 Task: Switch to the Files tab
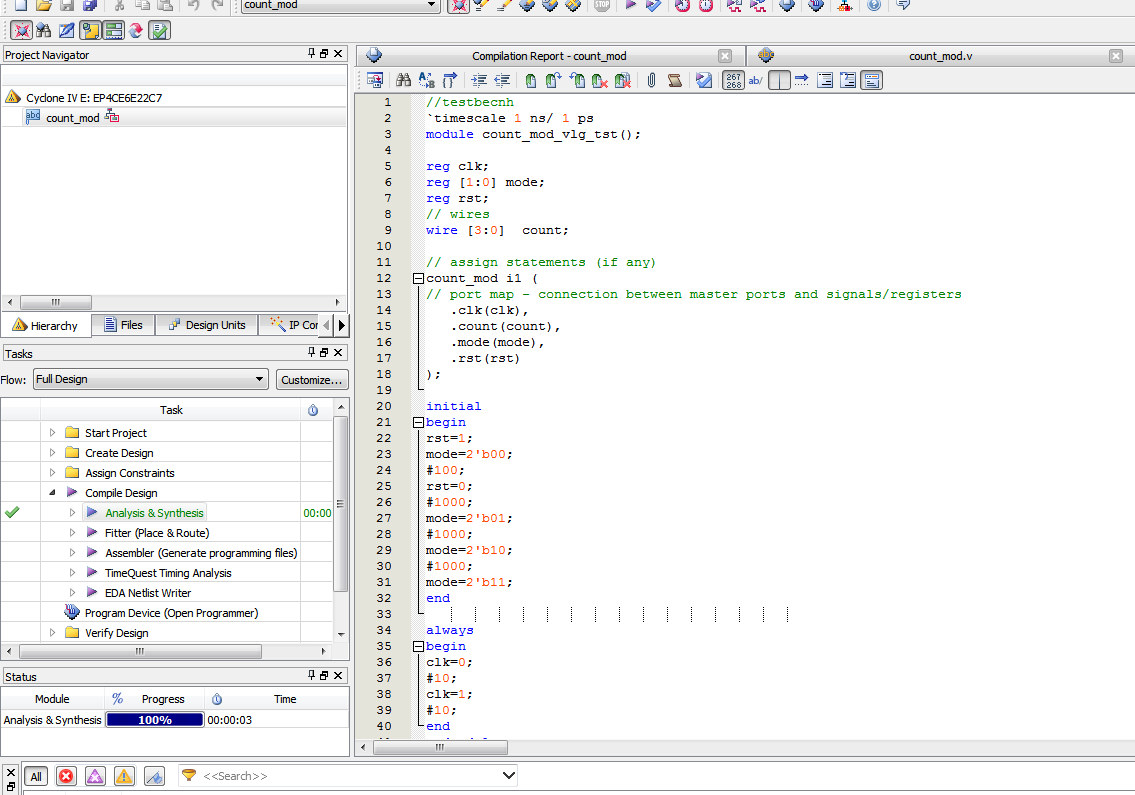123,325
